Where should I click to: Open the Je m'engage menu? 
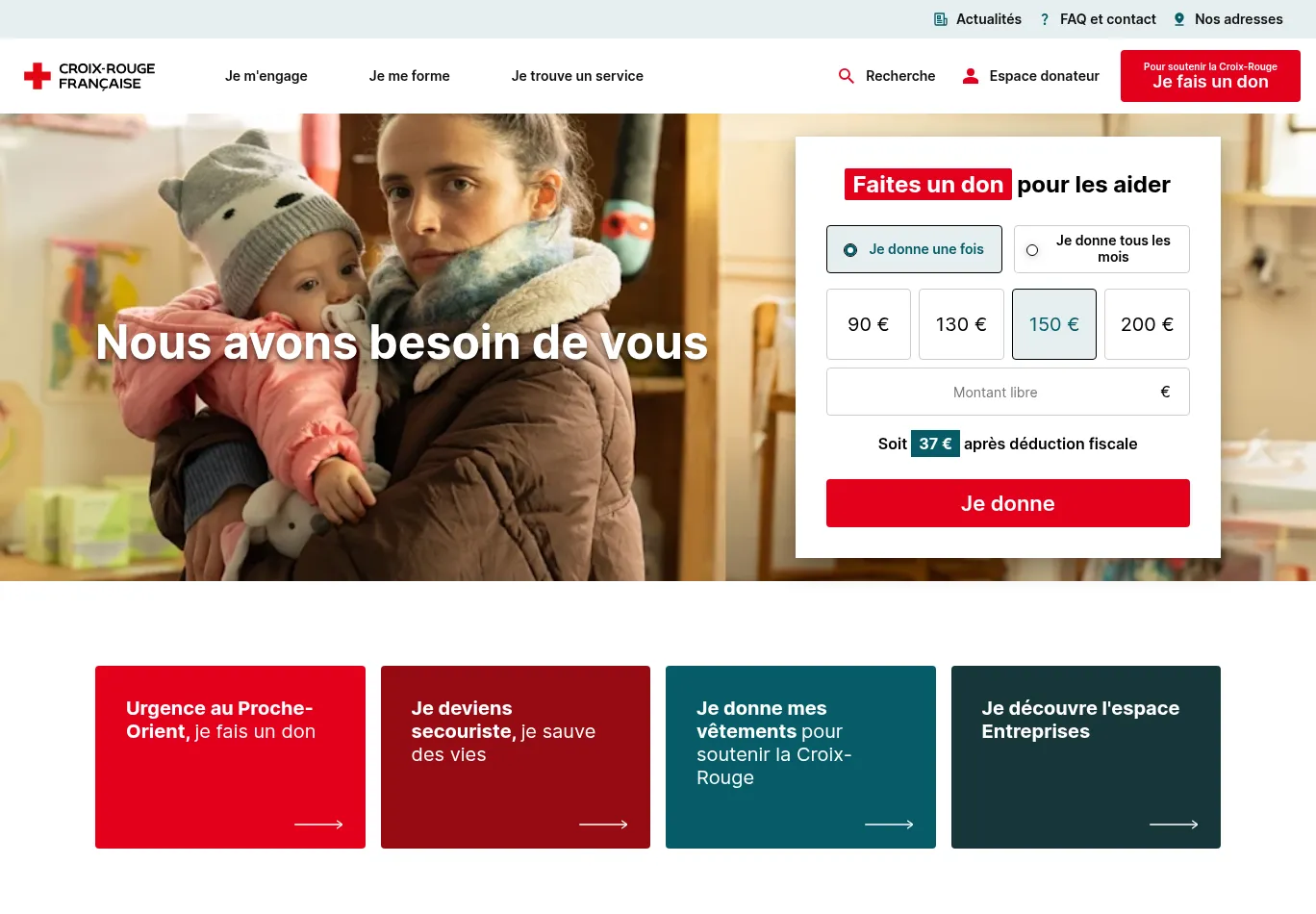[266, 76]
